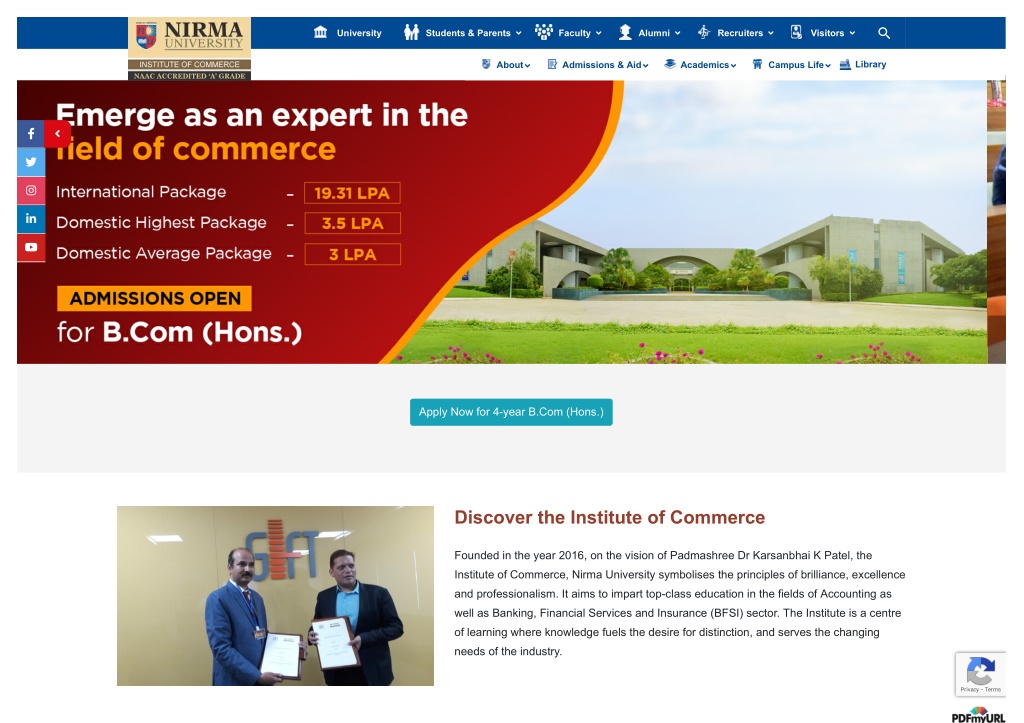Click the About shield icon

click(x=486, y=64)
